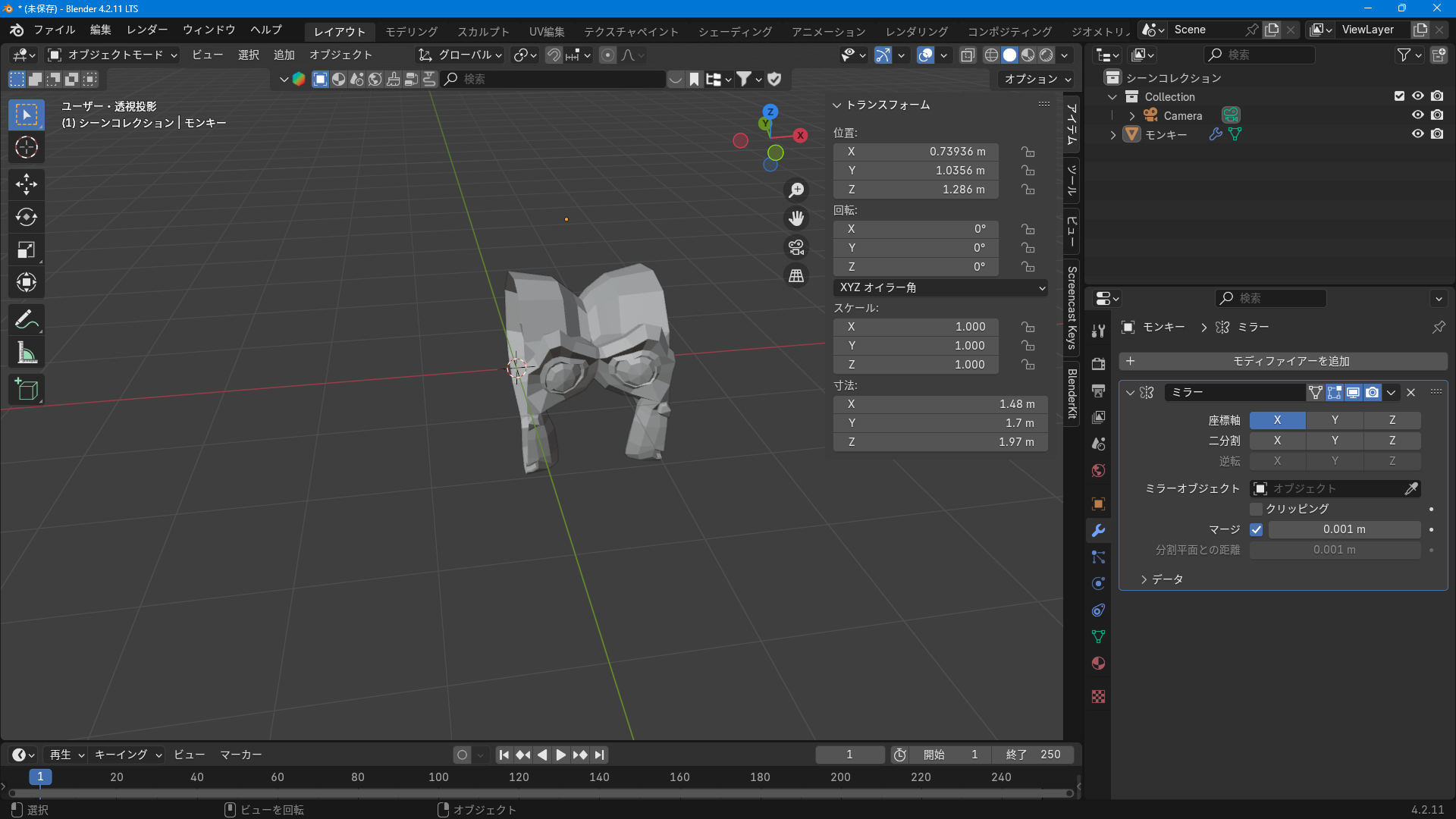Expand the Camera outliner item
The width and height of the screenshot is (1456, 819).
pos(1131,115)
